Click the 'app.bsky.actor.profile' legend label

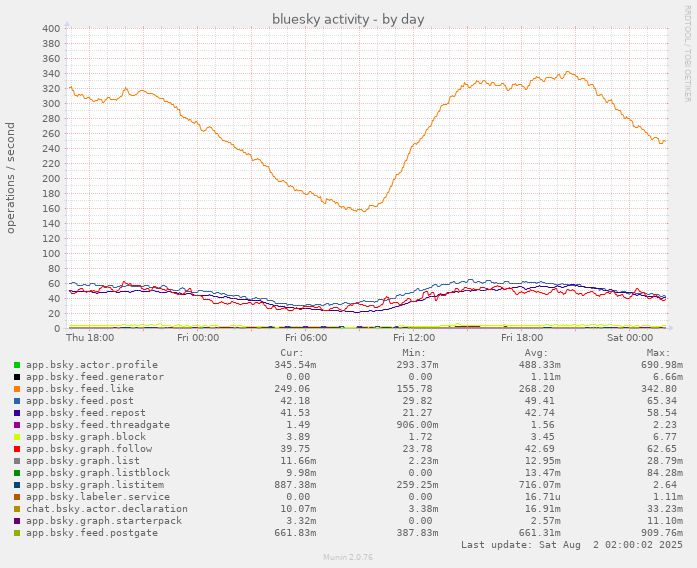click(92, 365)
